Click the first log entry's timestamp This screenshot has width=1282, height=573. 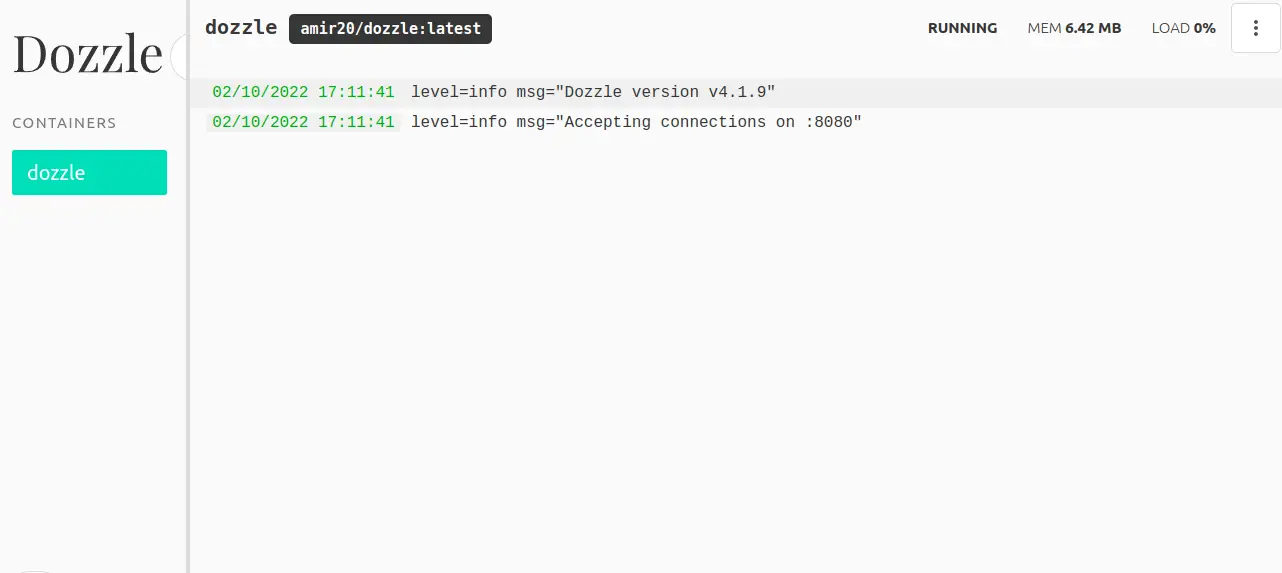tap(303, 92)
